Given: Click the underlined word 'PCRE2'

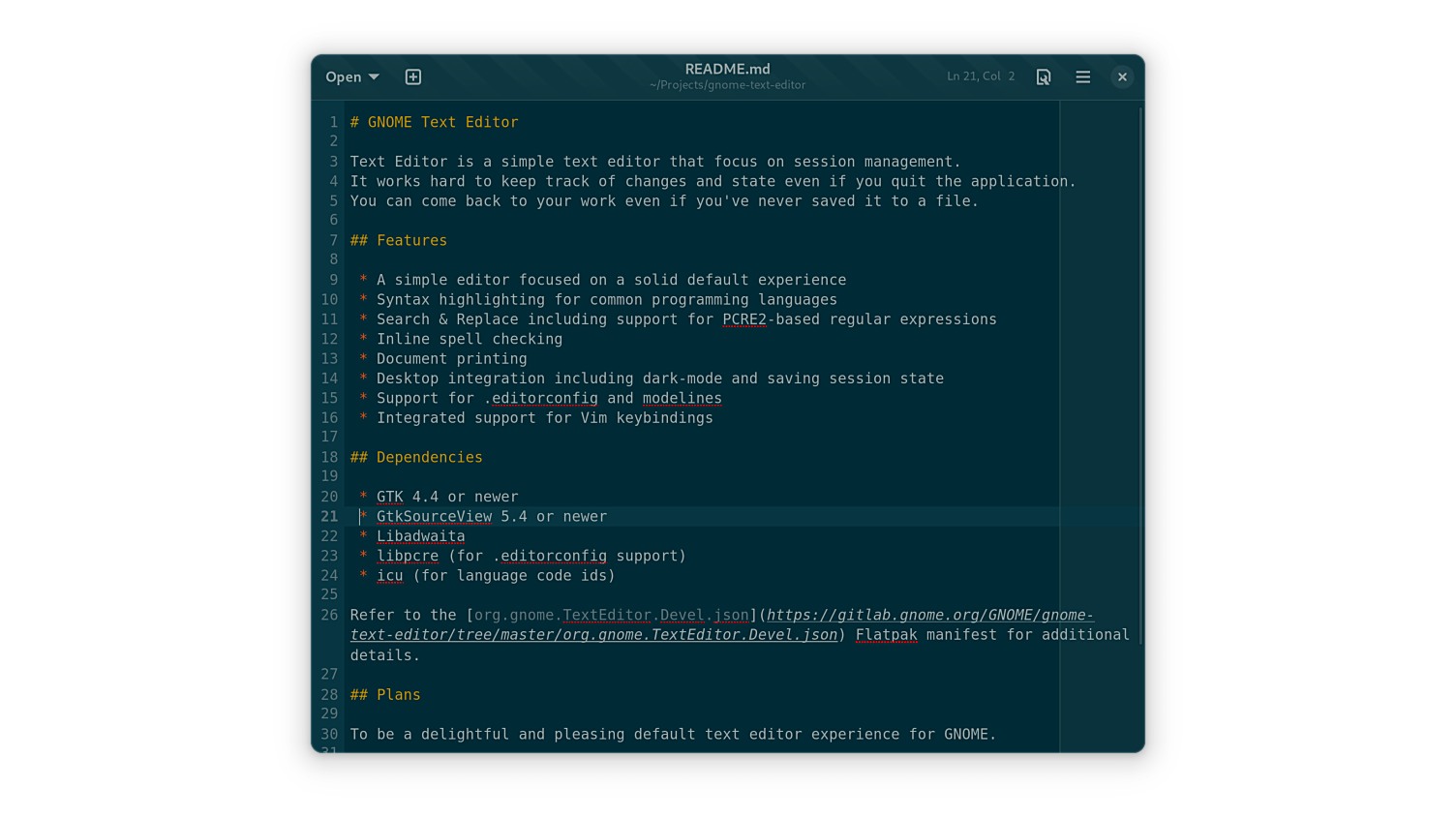Looking at the screenshot, I should click(743, 319).
